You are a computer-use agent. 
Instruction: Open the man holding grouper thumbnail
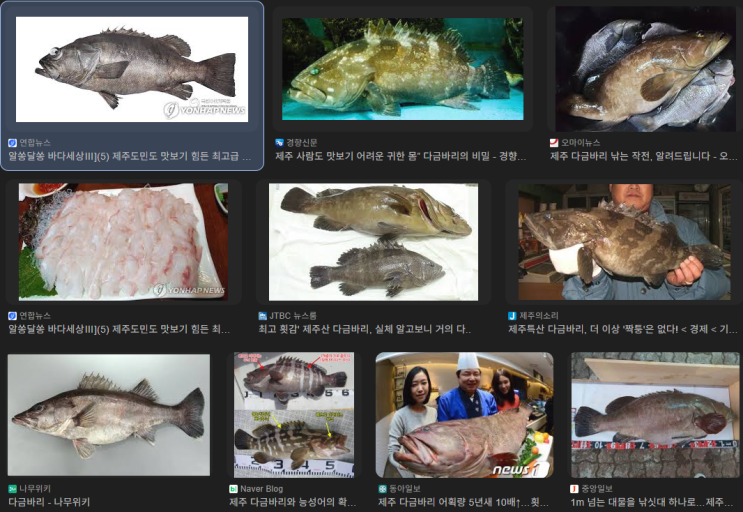tap(625, 242)
